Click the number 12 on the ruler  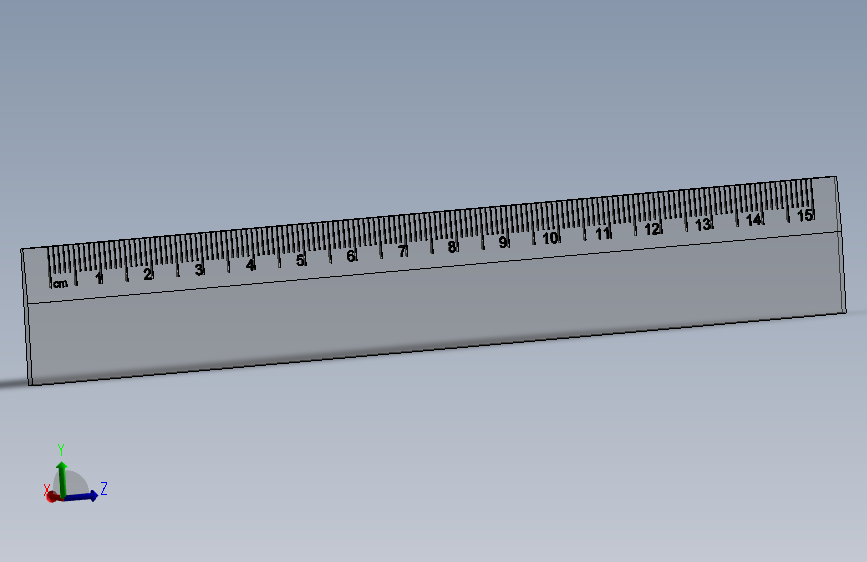click(x=652, y=229)
